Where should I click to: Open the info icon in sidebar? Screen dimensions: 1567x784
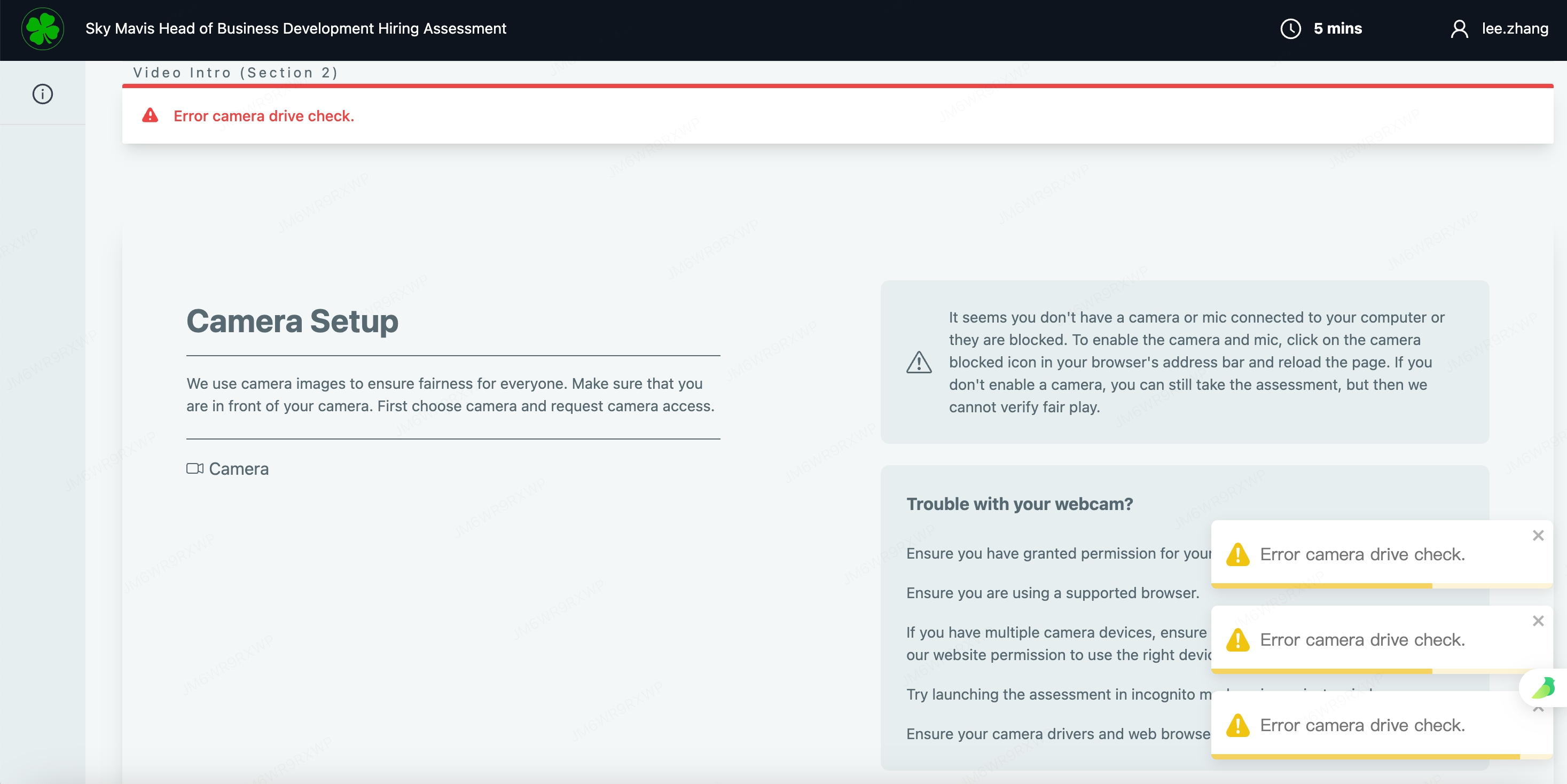[43, 95]
